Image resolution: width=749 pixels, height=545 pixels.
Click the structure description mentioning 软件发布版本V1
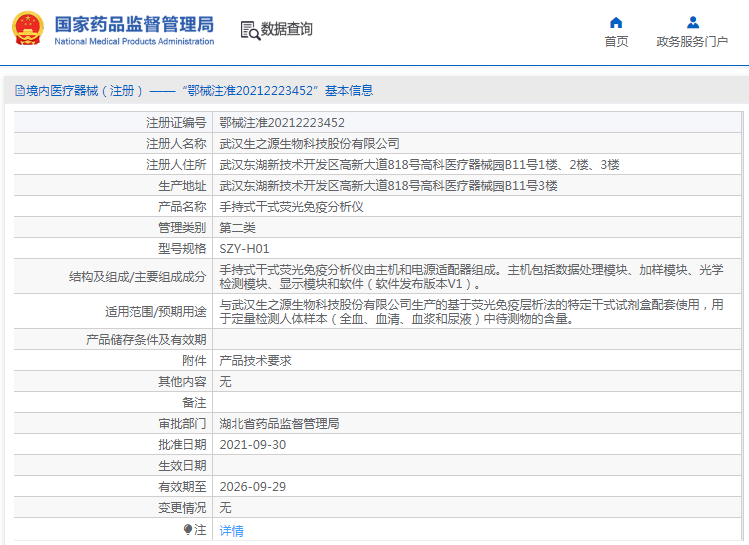tap(471, 277)
